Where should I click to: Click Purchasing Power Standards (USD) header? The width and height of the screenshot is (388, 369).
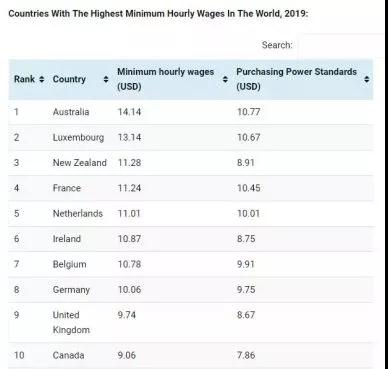tap(297, 79)
